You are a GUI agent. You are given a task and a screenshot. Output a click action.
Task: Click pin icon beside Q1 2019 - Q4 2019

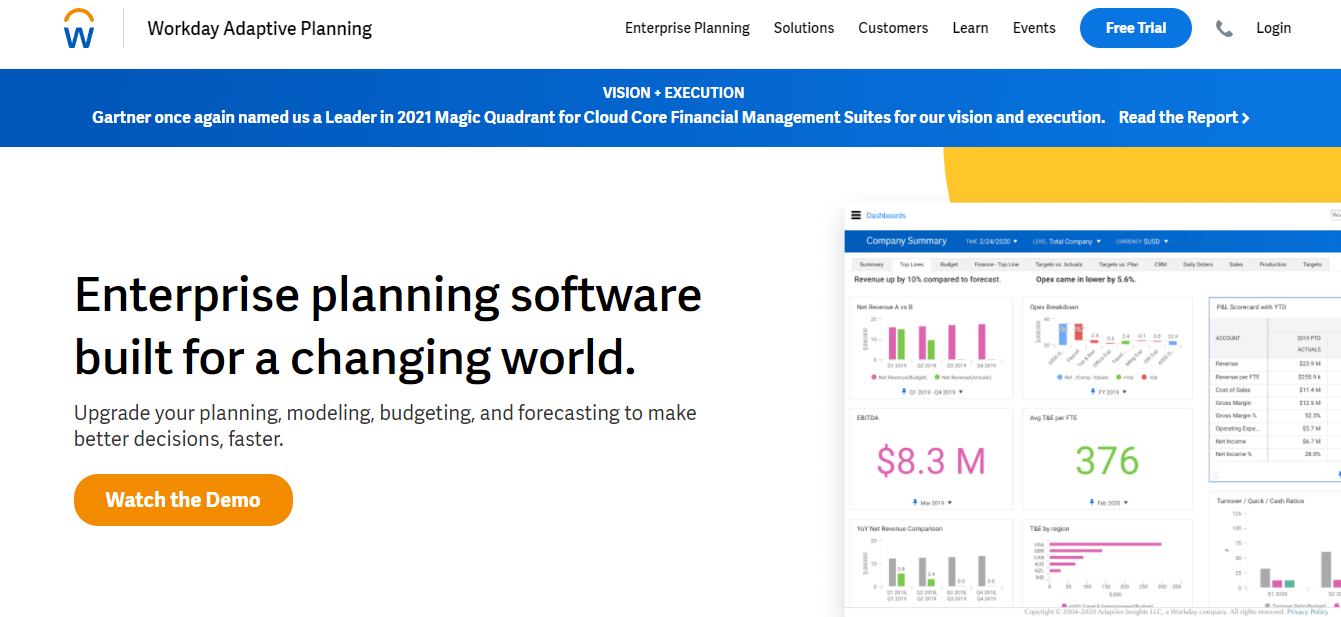pyautogui.click(x=904, y=392)
